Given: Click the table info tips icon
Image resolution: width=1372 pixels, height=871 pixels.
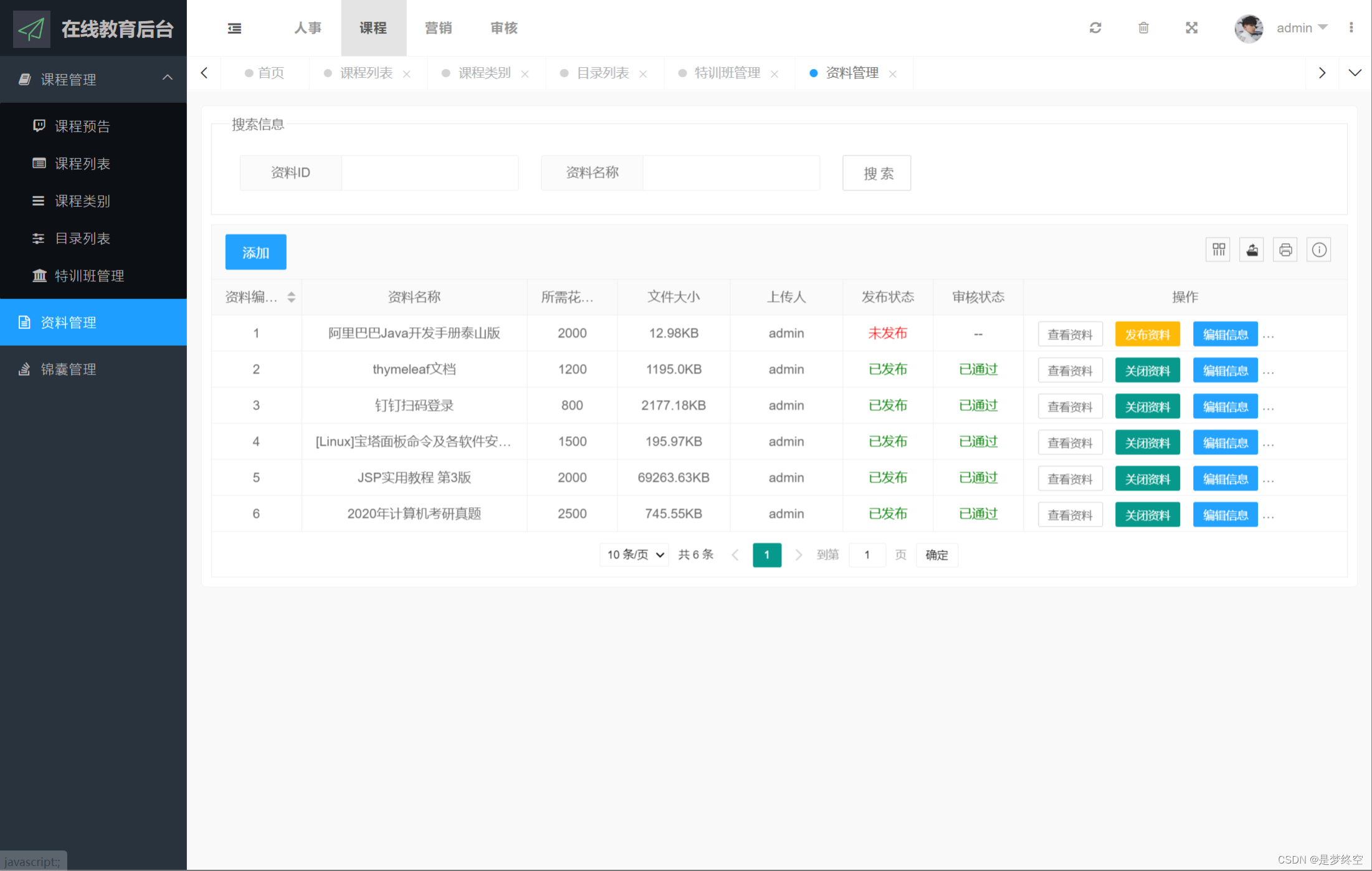Looking at the screenshot, I should click(x=1319, y=250).
